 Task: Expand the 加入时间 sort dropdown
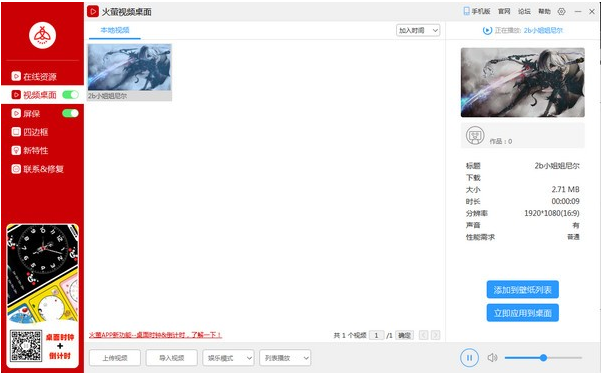[x=418, y=30]
